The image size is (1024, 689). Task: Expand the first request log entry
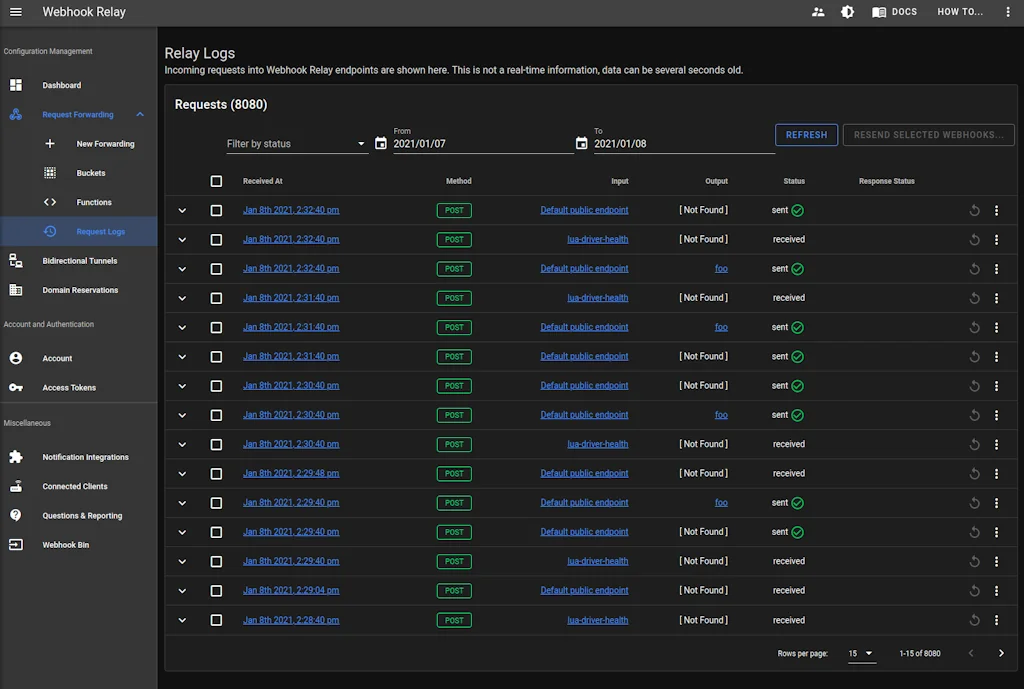tap(182, 210)
